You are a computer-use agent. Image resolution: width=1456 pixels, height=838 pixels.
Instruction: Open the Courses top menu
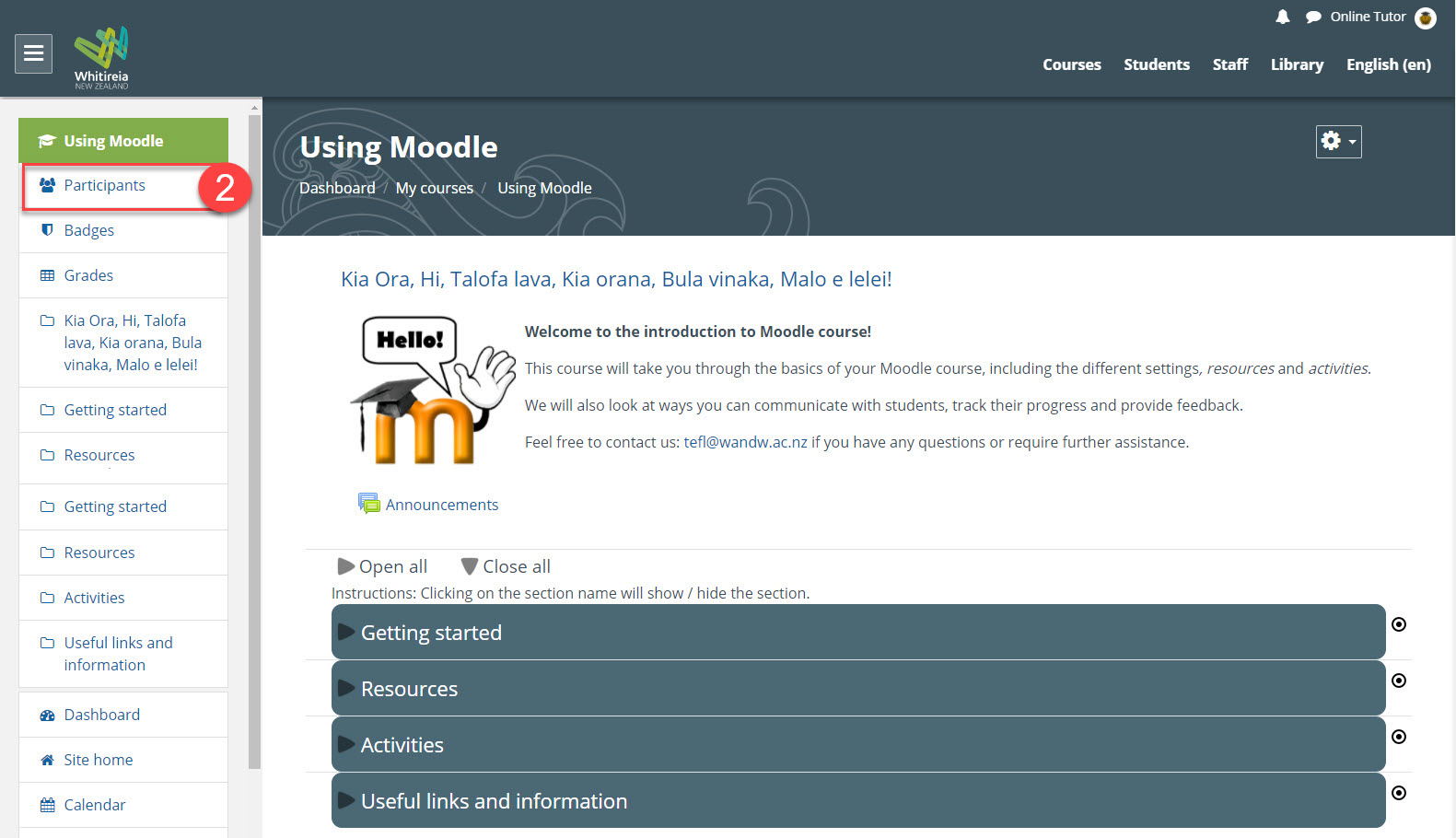coord(1072,64)
